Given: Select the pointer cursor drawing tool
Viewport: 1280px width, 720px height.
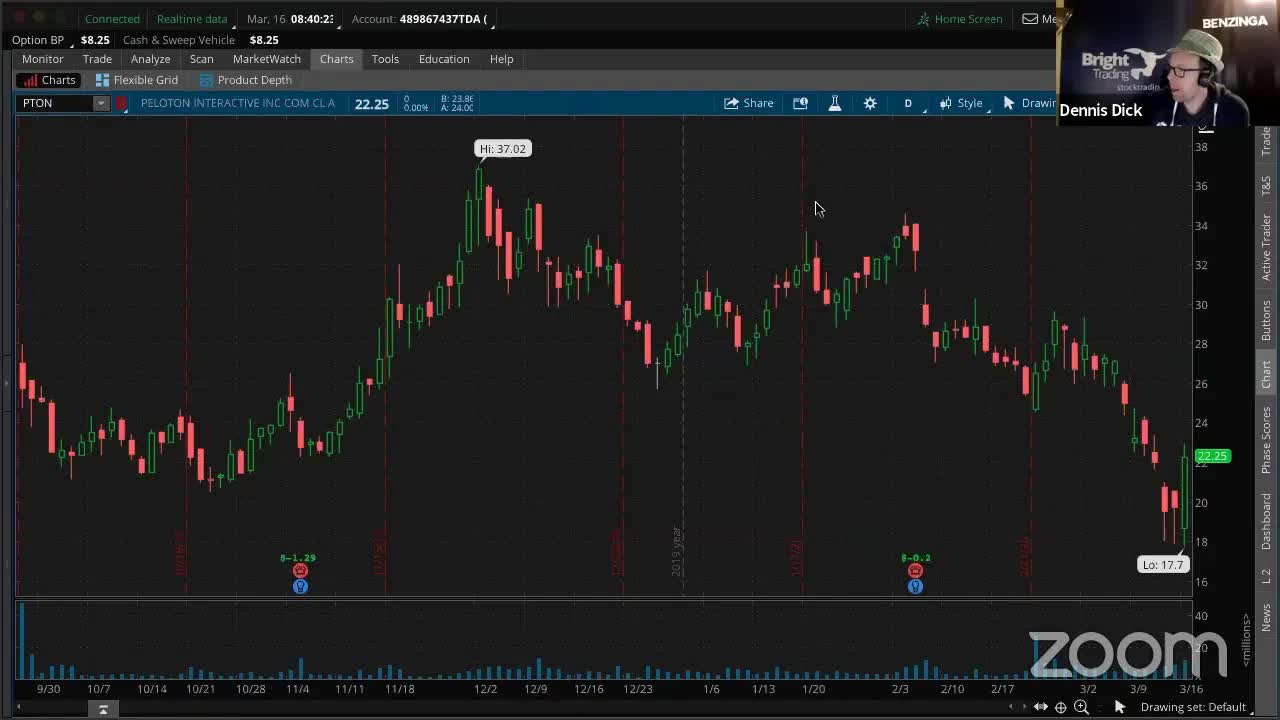Looking at the screenshot, I should click(1120, 707).
